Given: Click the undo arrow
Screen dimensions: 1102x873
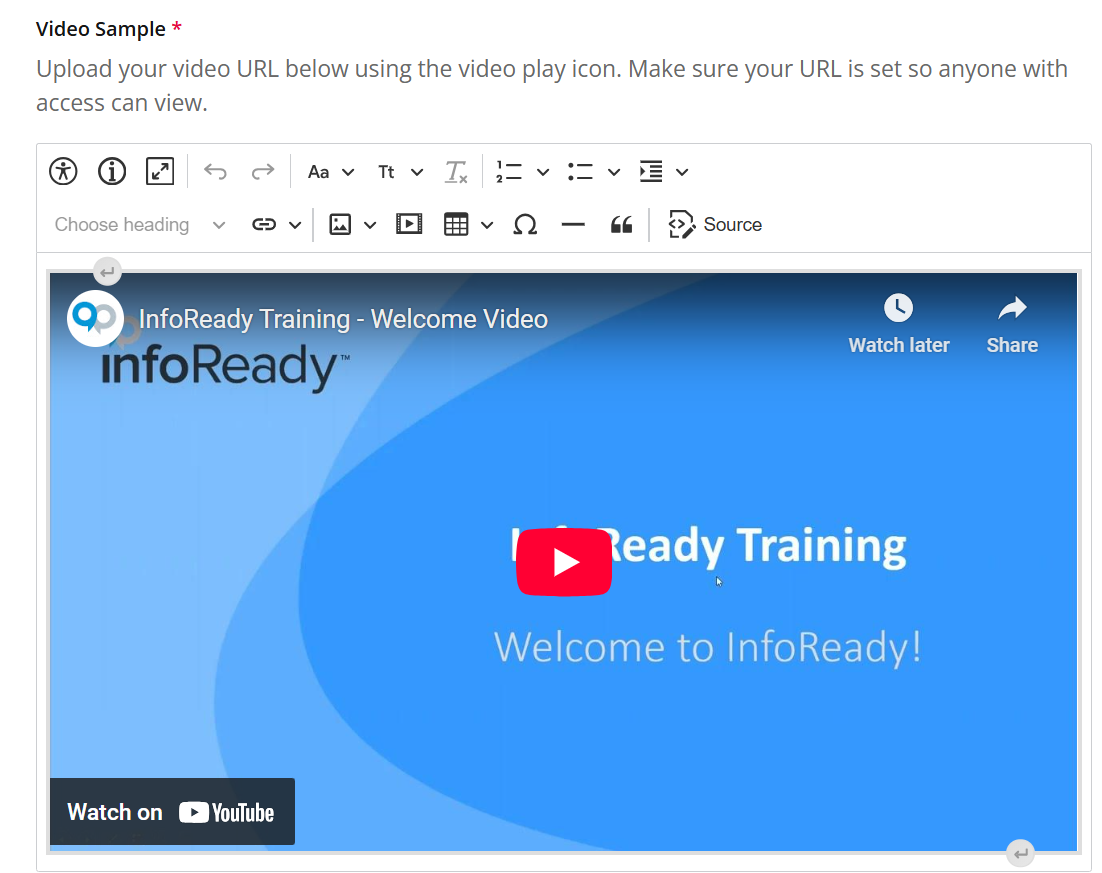Looking at the screenshot, I should tap(215, 172).
